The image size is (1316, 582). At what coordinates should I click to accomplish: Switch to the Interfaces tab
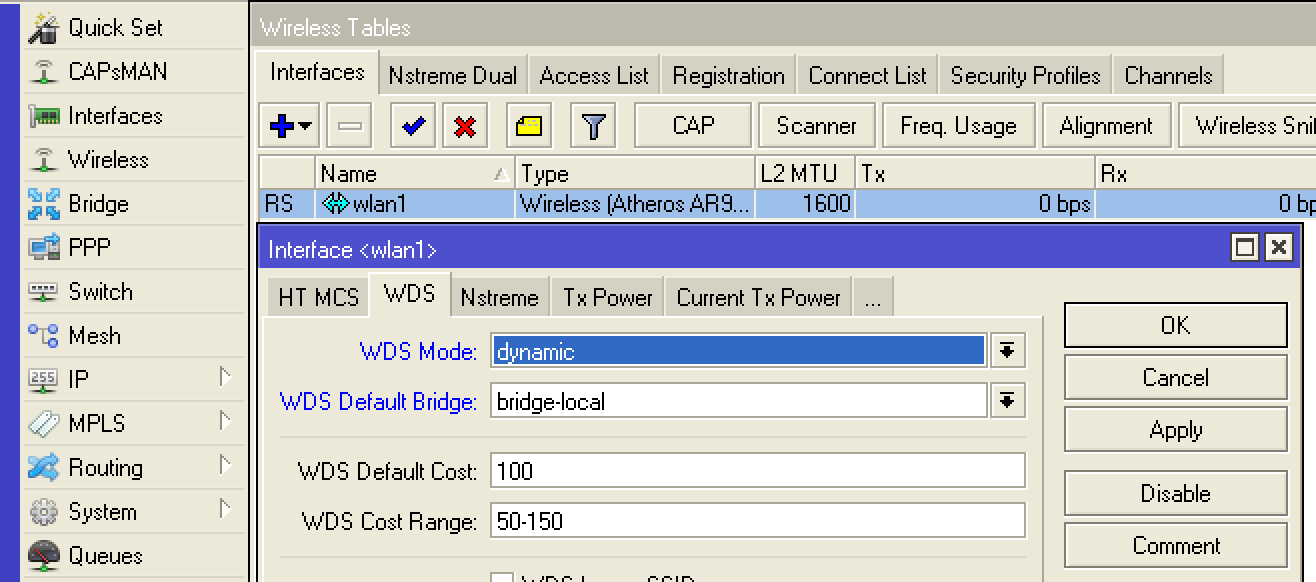318,72
